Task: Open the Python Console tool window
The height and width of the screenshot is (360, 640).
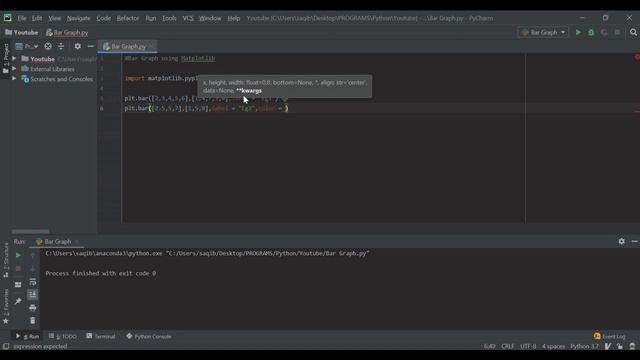Action: (x=149, y=336)
